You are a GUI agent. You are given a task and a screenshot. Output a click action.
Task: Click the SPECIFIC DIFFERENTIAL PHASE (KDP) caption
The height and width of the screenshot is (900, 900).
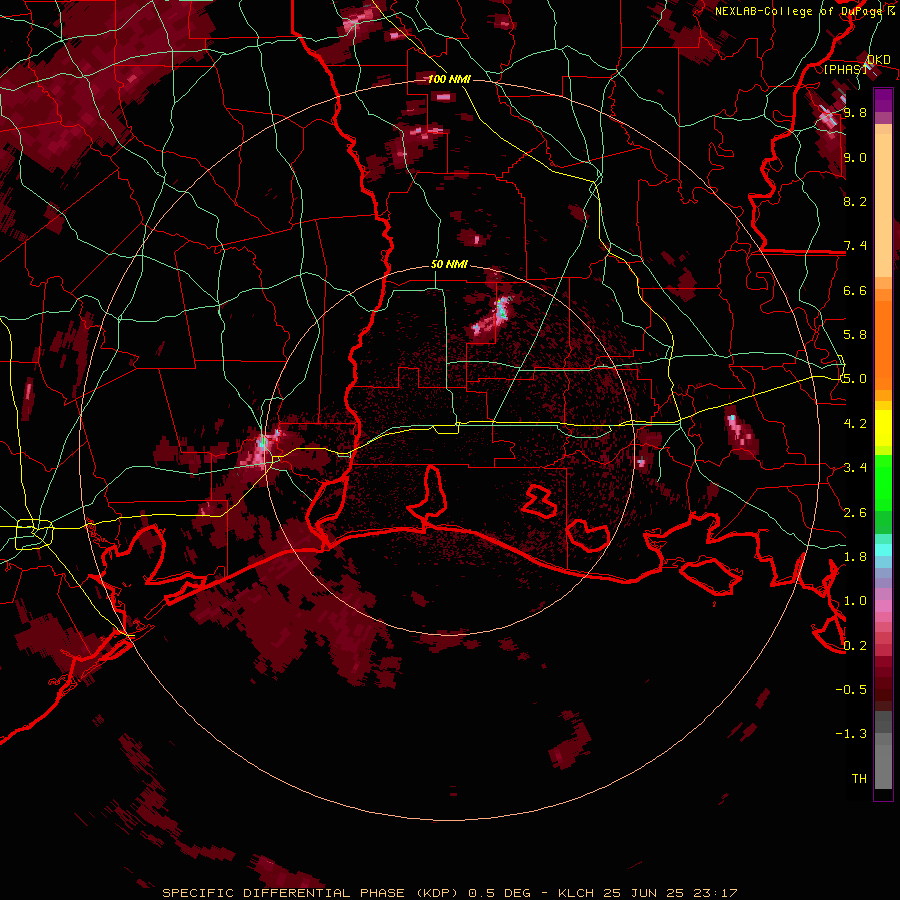click(309, 893)
